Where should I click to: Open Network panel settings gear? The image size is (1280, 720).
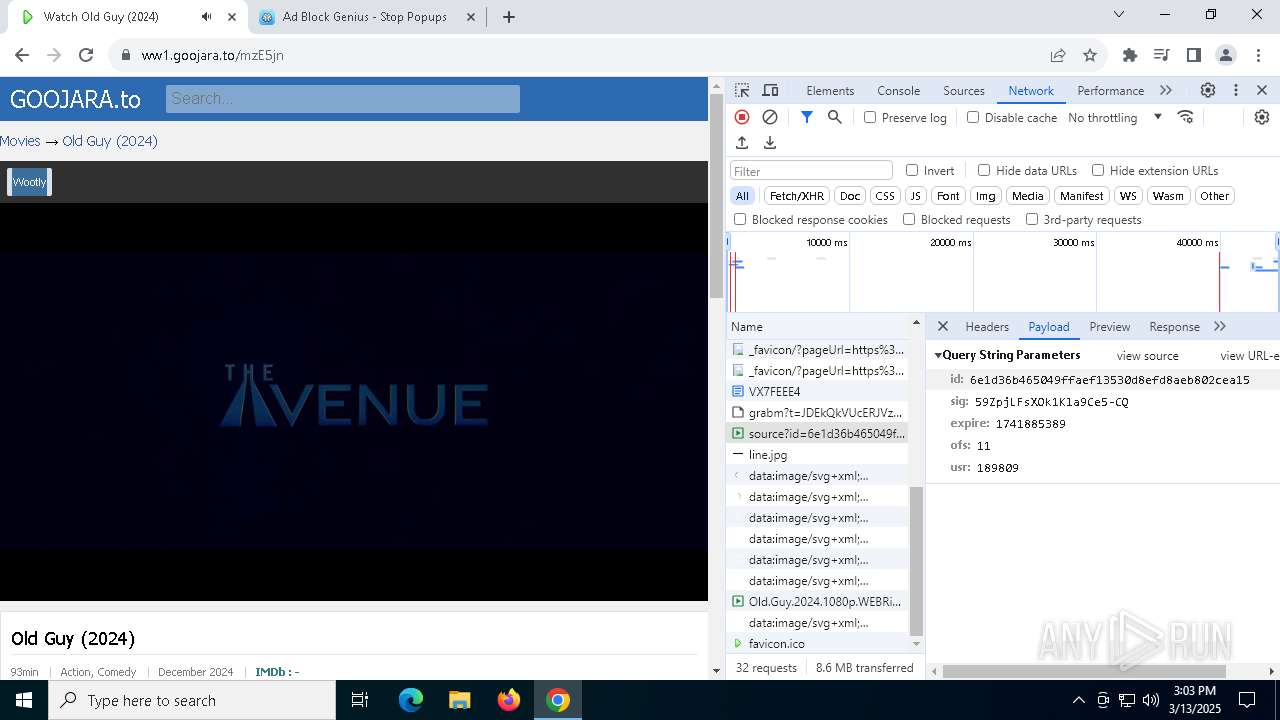point(1262,117)
